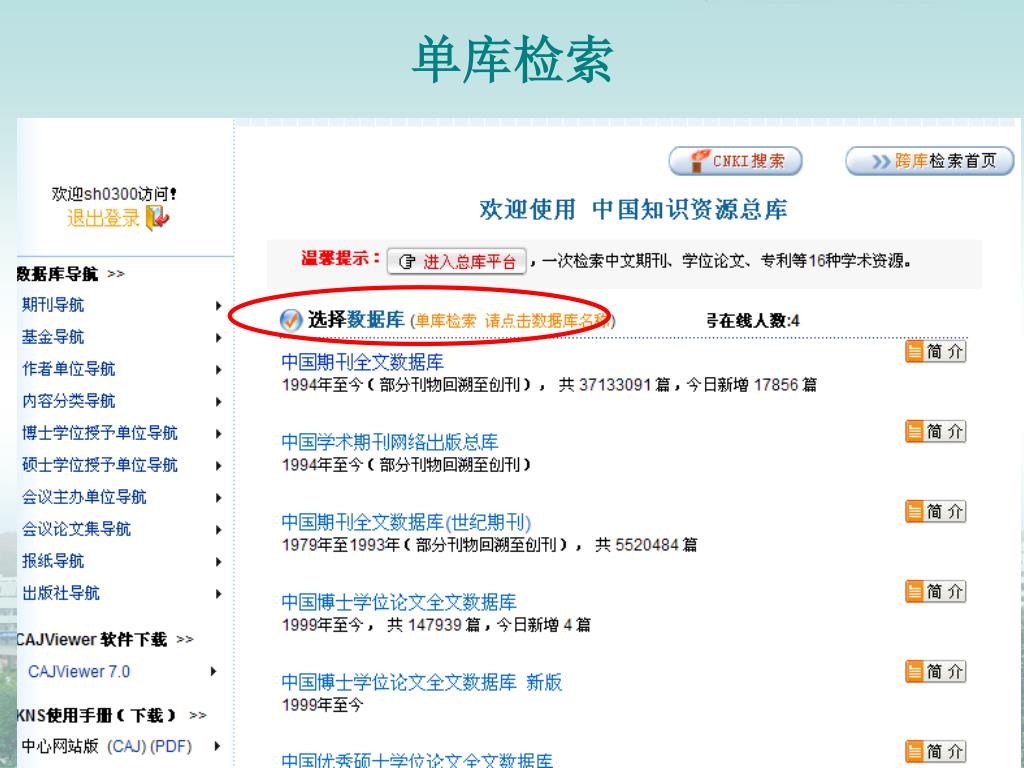Click 欢迎sh0300访问 text
This screenshot has width=1024, height=768.
(114, 194)
